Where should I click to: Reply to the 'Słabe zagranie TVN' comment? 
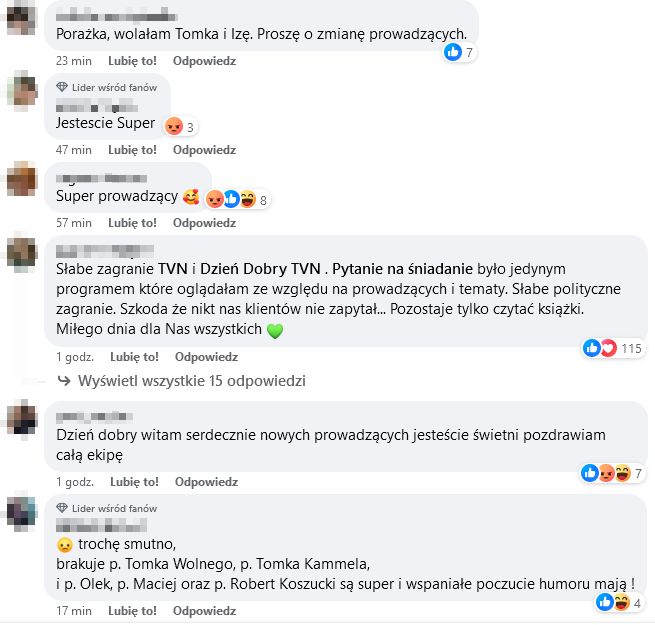point(204,357)
